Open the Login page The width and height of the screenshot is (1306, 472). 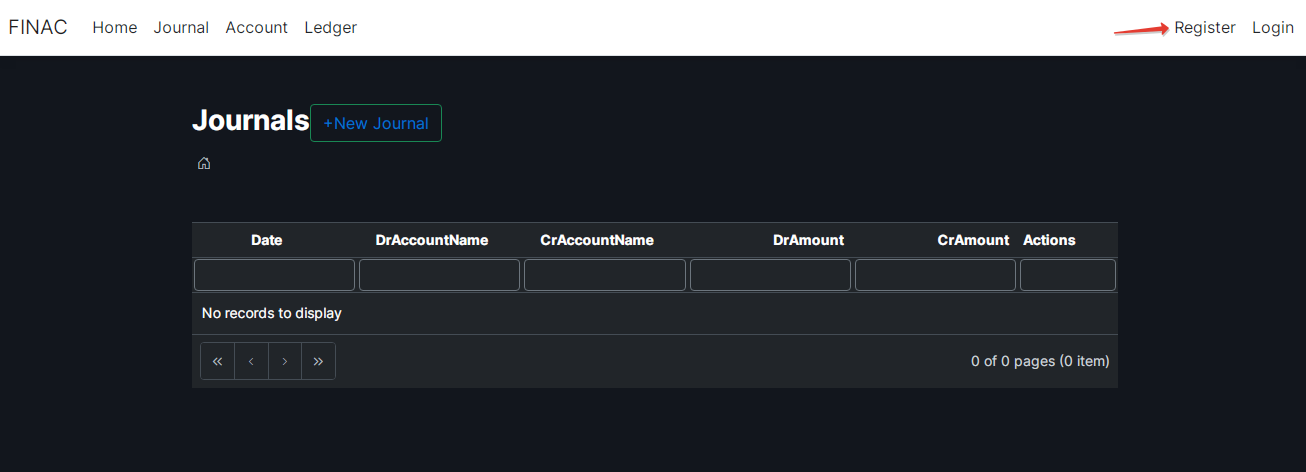click(x=1272, y=27)
